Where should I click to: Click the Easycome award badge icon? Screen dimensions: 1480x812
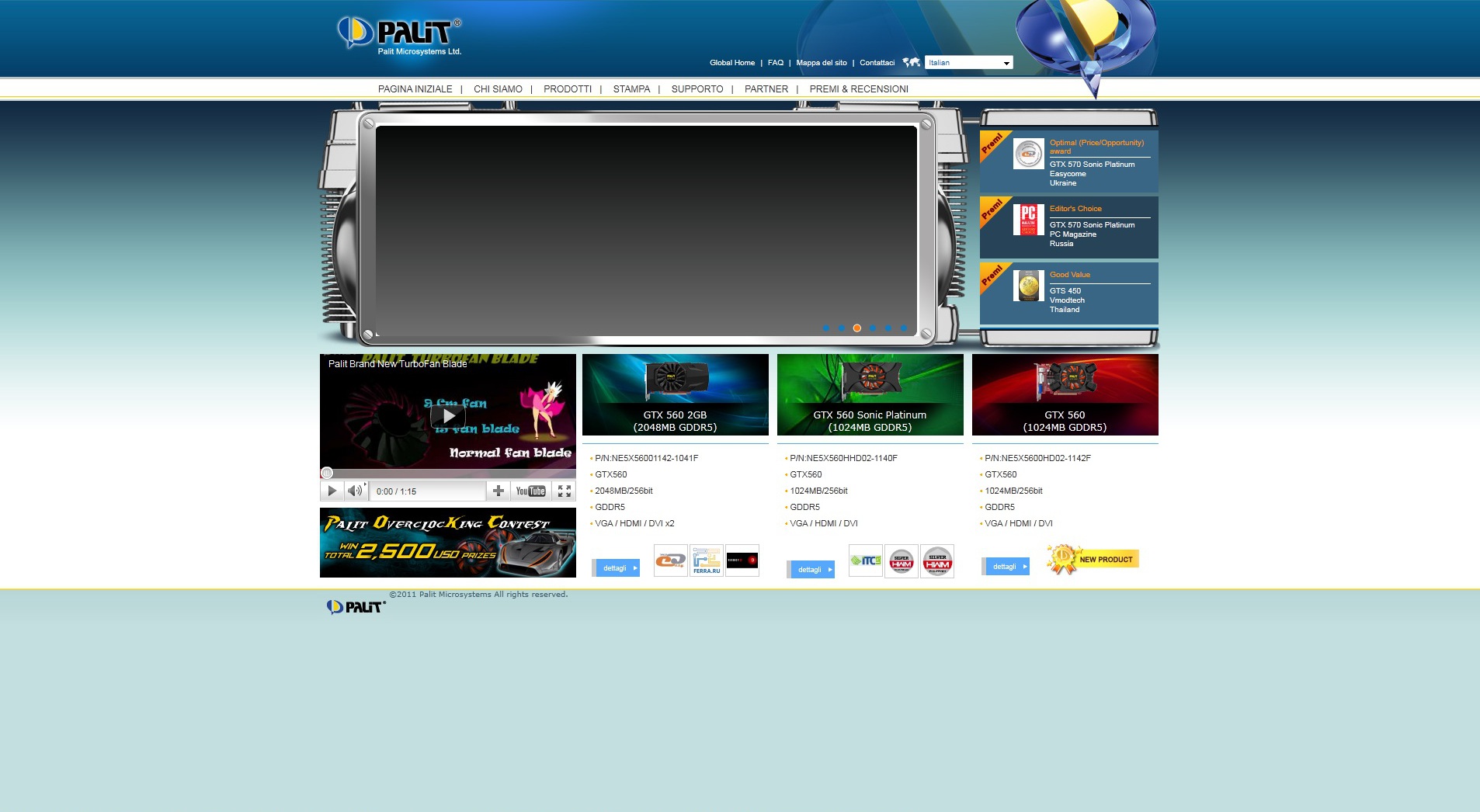(x=1029, y=154)
